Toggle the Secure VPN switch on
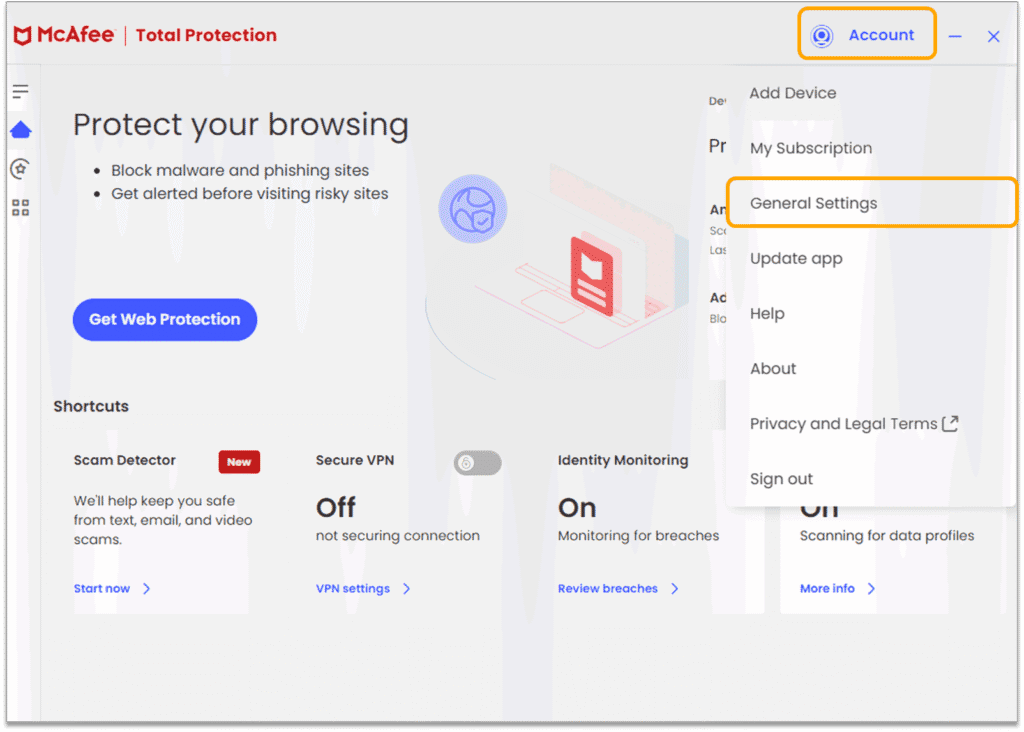The height and width of the screenshot is (732, 1024). tap(477, 462)
